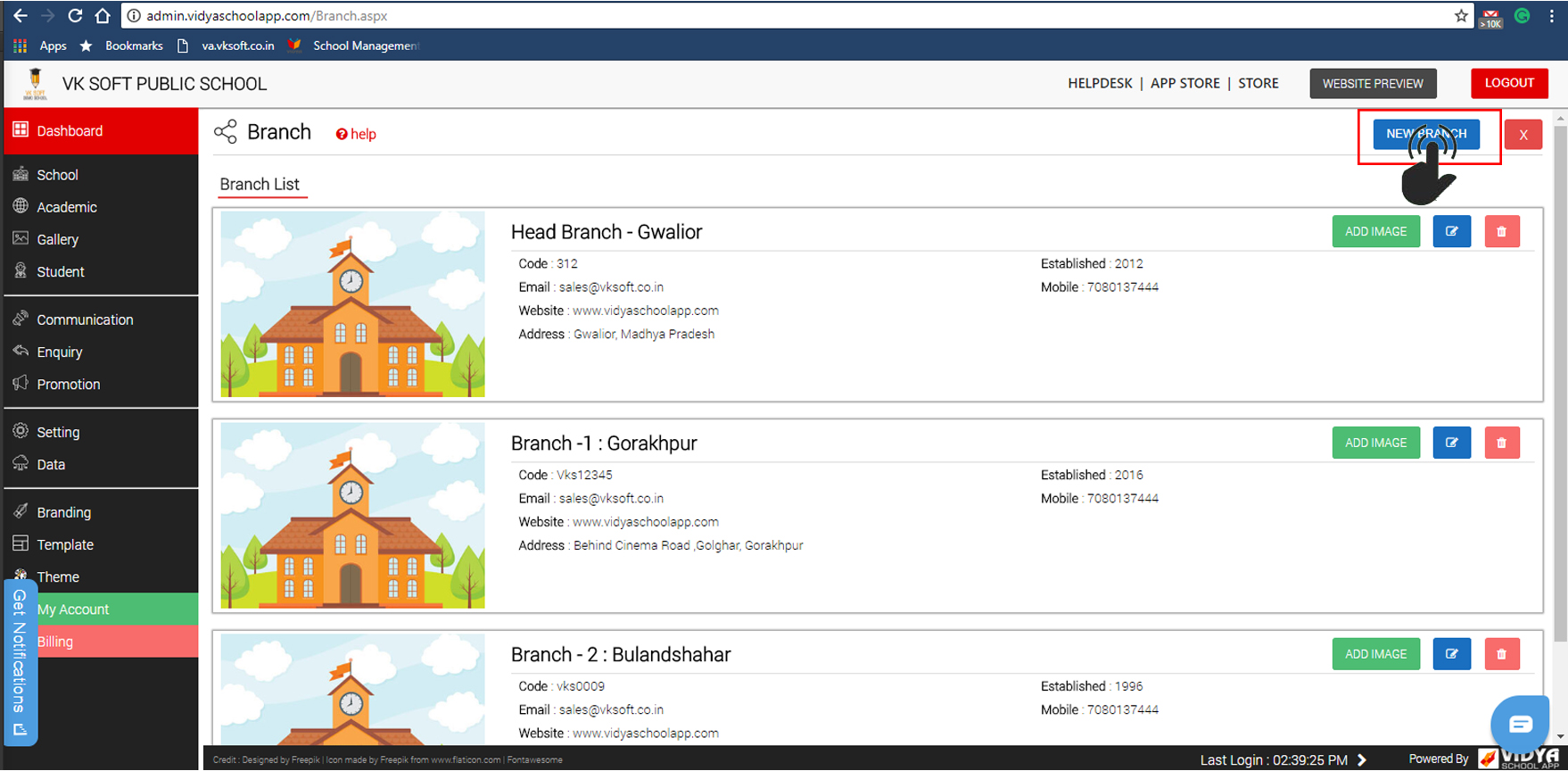
Task: Delete the Head Branch - Gwalior entry
Action: coord(1502,231)
